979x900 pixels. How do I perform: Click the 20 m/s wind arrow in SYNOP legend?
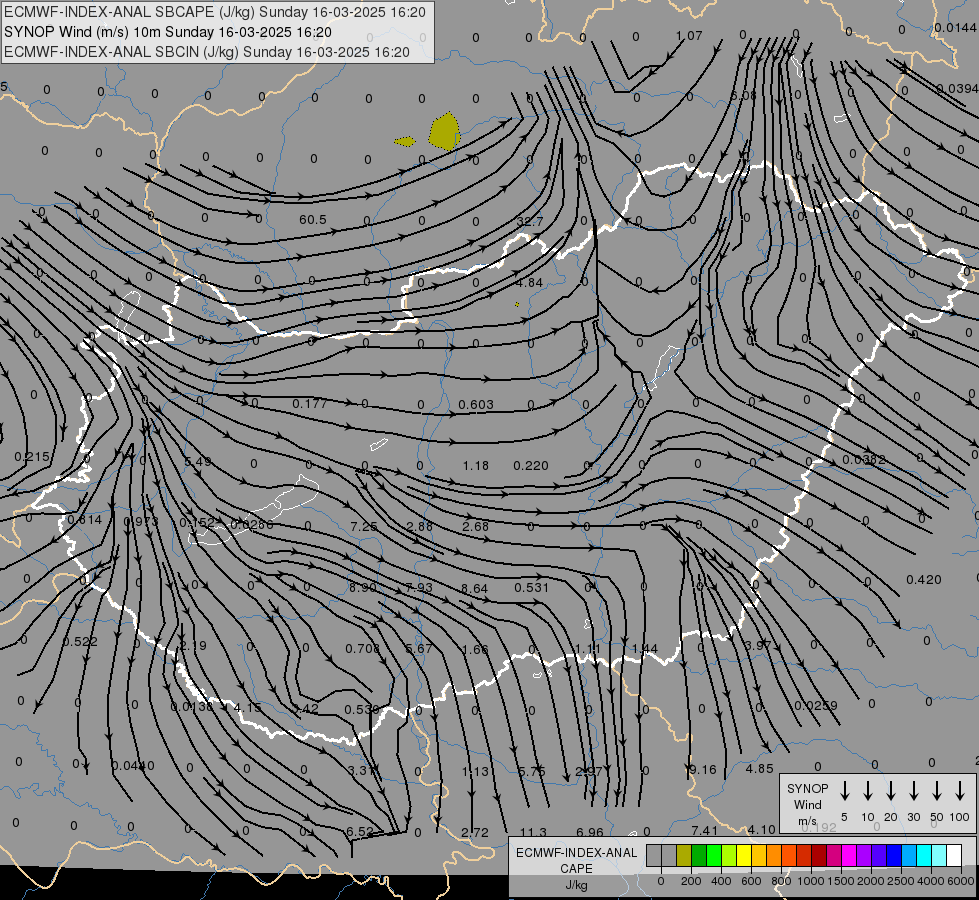click(x=891, y=791)
